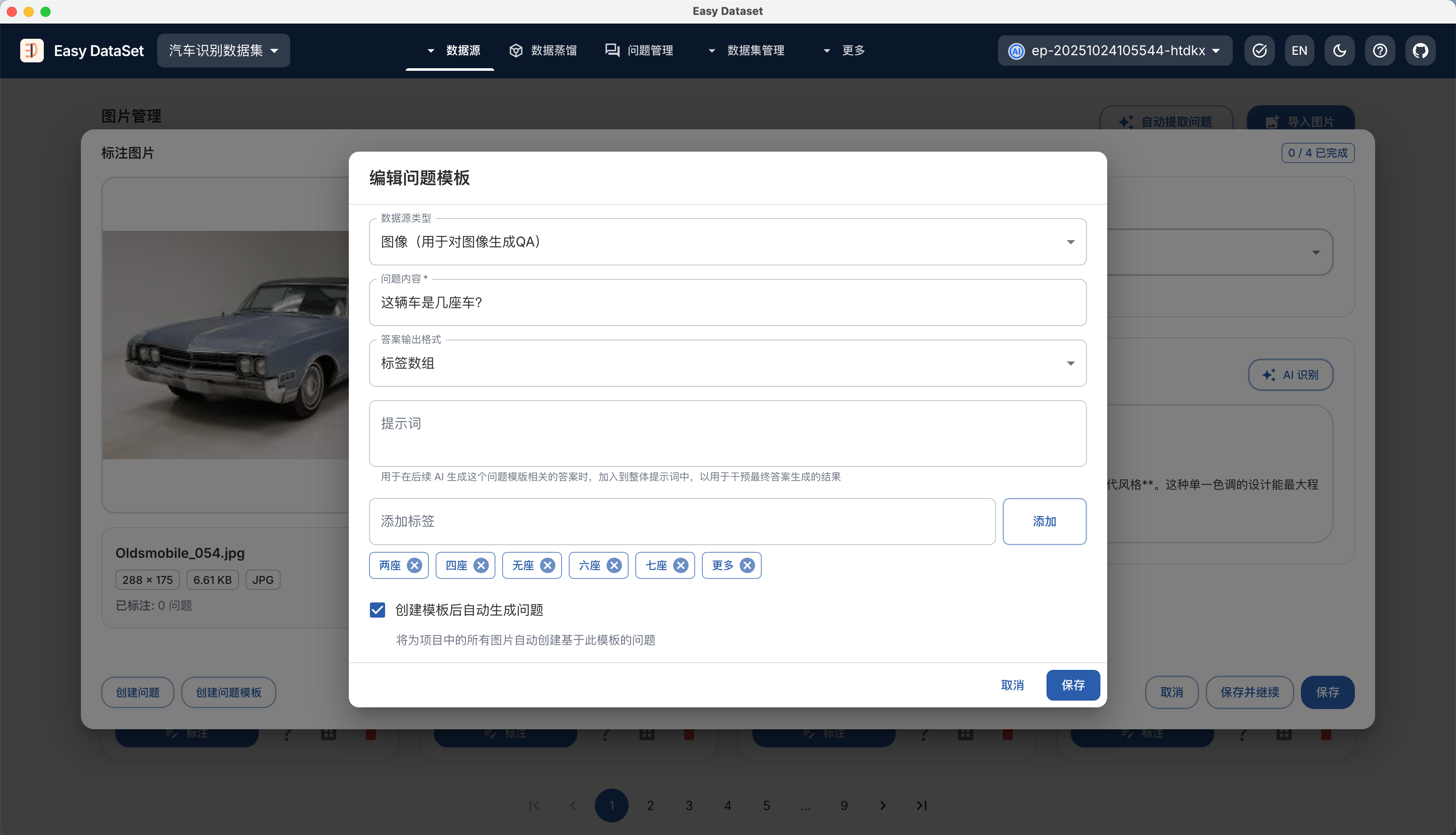
Task: Go to 问题管理 in the navbar
Action: tap(639, 51)
